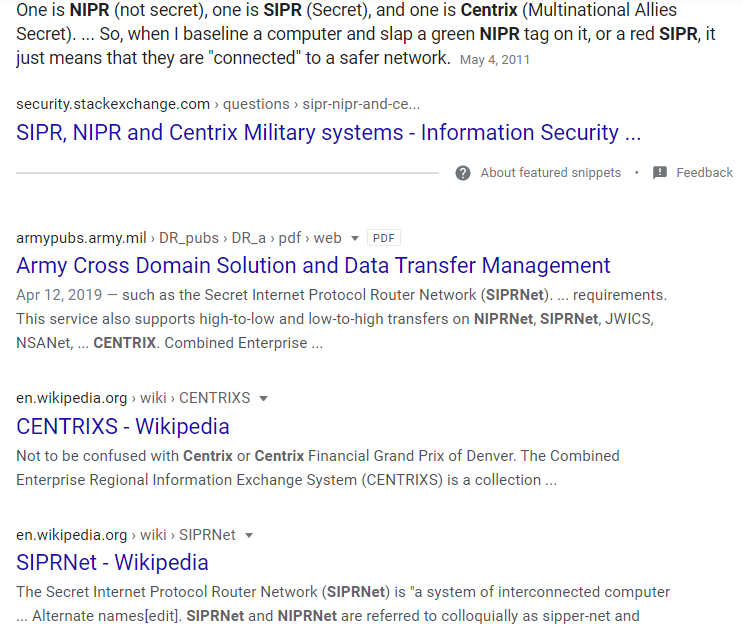Click the Apr 12, 2019 date text
The image size is (743, 626).
point(59,295)
